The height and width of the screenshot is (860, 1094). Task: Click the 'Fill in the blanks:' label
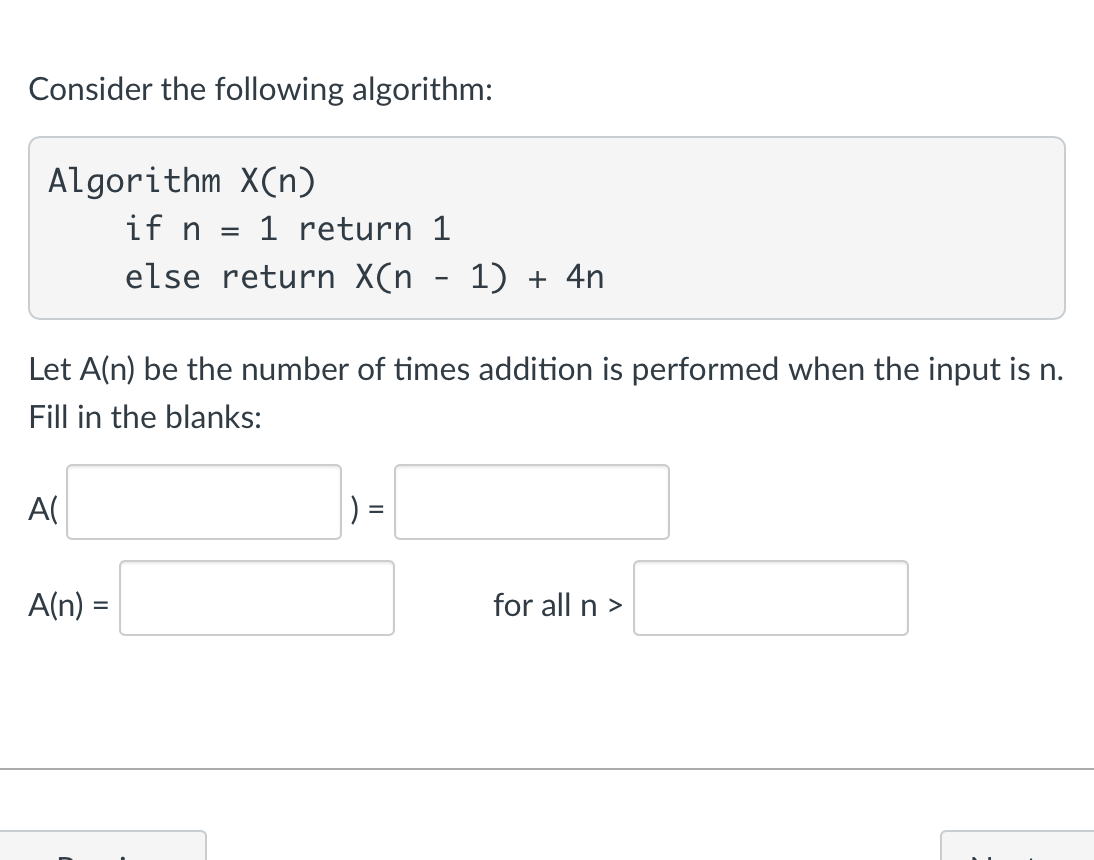tap(144, 417)
